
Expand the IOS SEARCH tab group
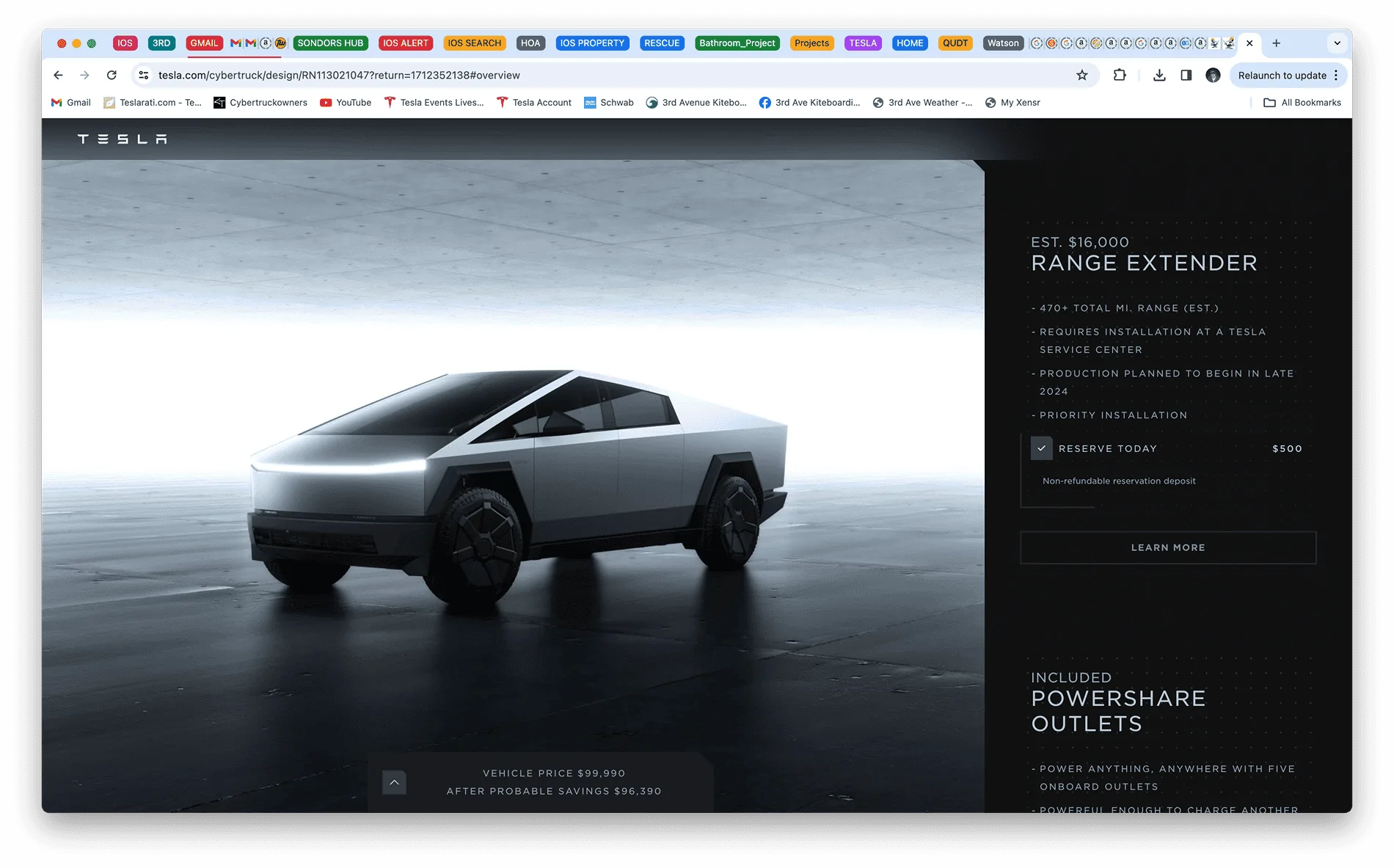click(x=474, y=43)
